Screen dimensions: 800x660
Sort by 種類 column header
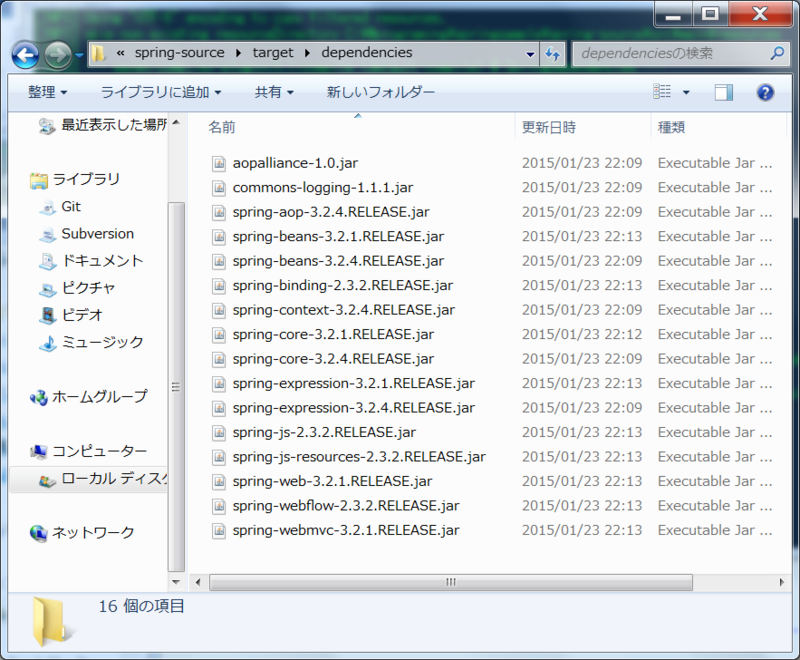[x=671, y=127]
